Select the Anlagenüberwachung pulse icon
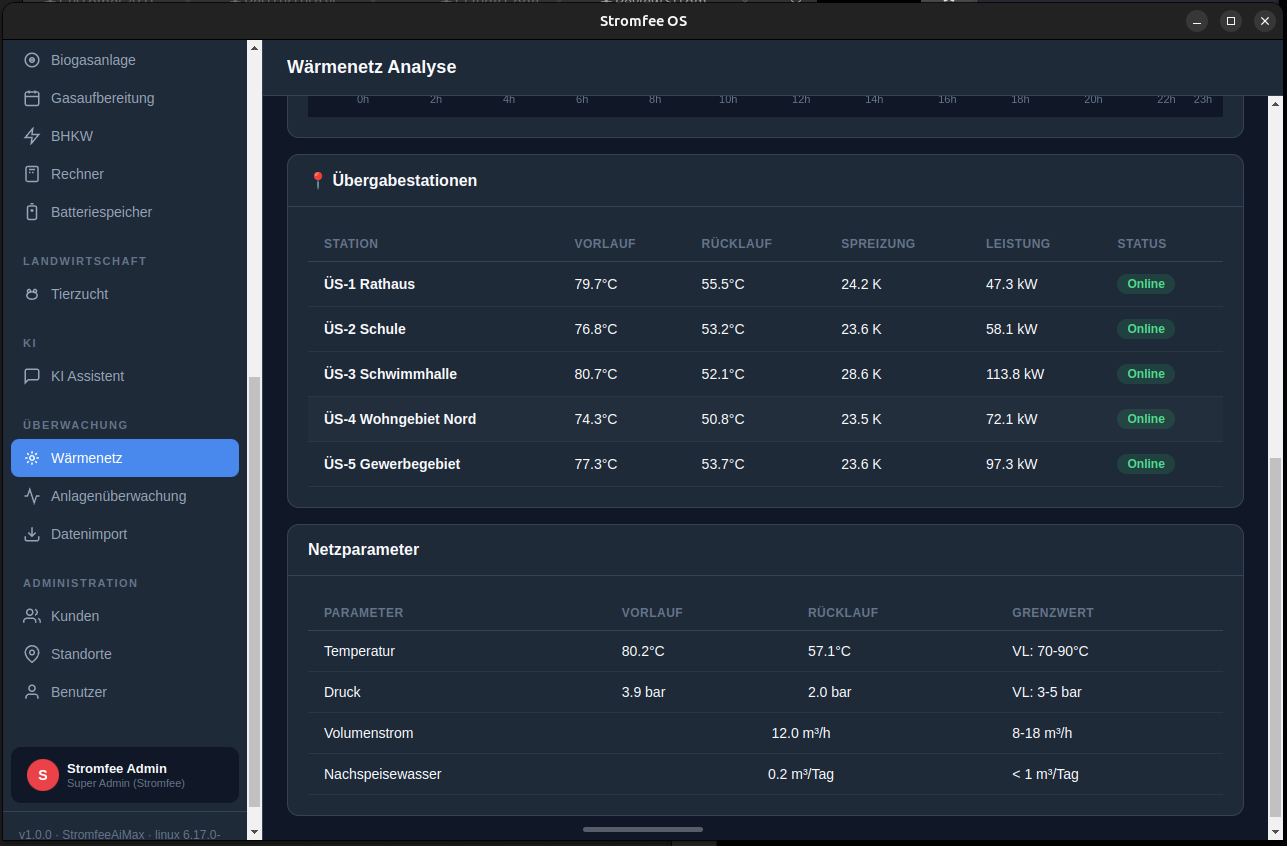The image size is (1287, 846). 32,496
